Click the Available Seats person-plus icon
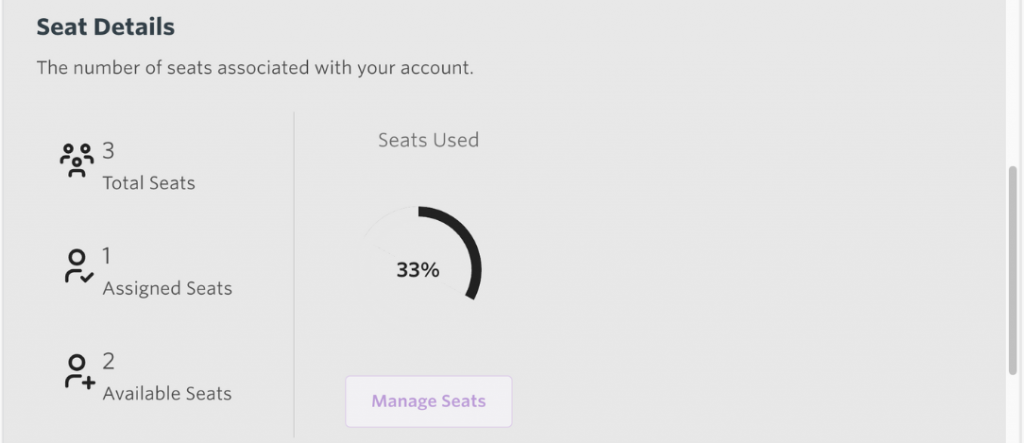The image size is (1024, 443). 80,372
